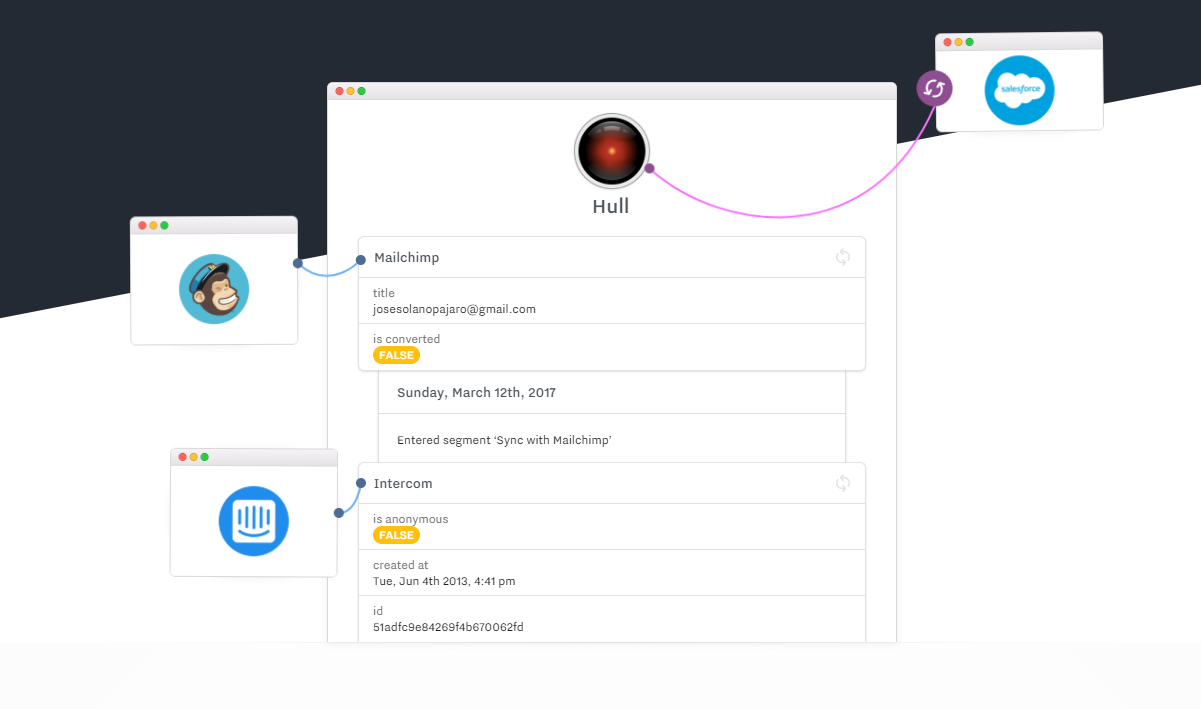Click the 'is anonymous' field label
1201x709 pixels.
[x=410, y=519]
